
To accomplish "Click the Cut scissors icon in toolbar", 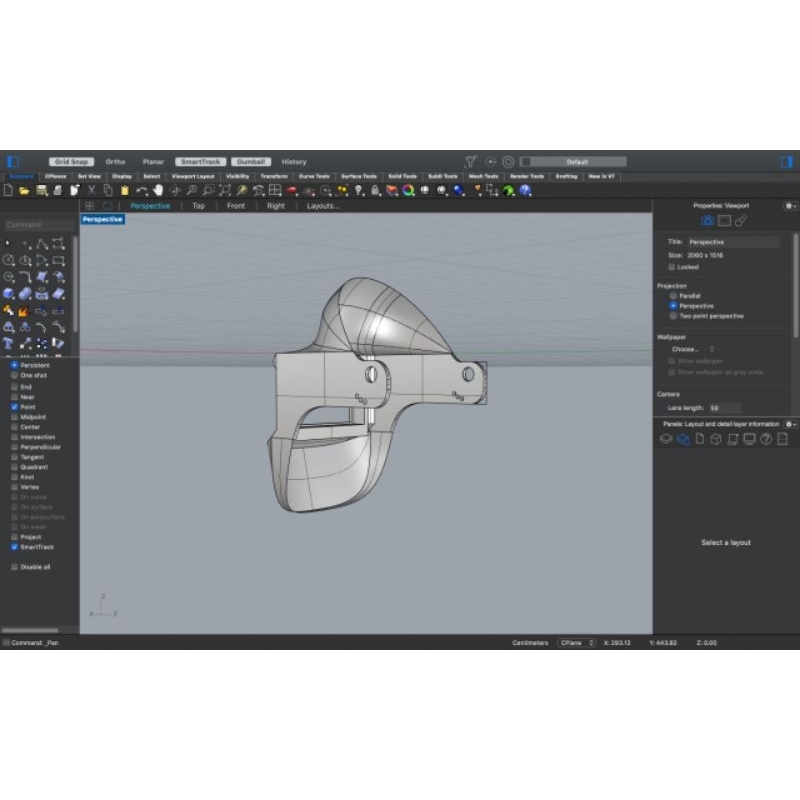I will click(x=91, y=190).
